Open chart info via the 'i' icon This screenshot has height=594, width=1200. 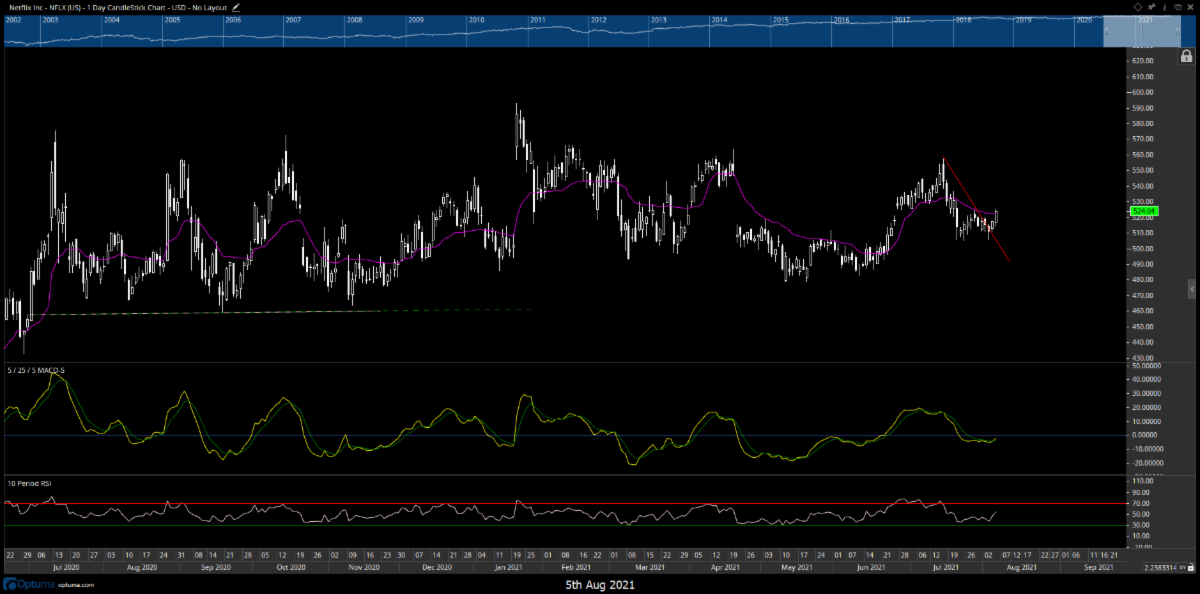(x=1165, y=7)
